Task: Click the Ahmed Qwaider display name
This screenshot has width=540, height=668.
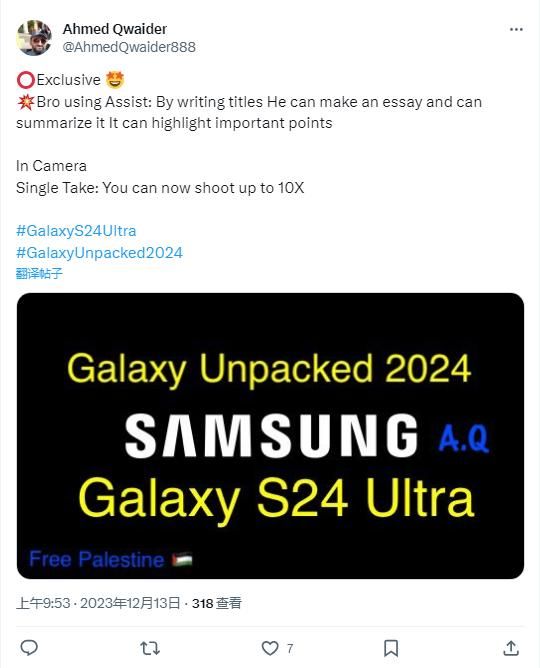Action: point(115,29)
